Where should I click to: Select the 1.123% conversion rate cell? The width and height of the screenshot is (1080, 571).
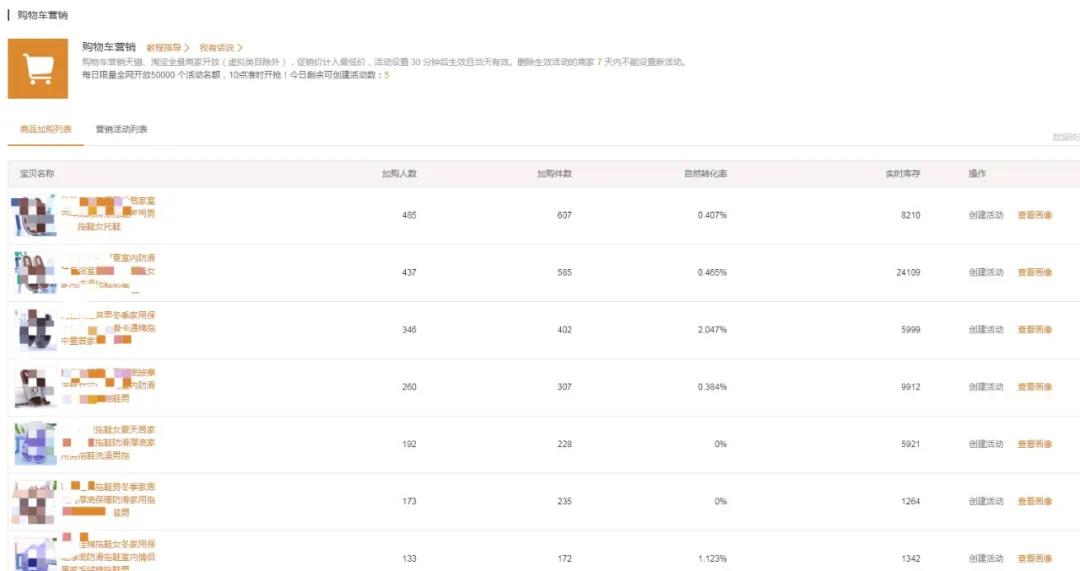(x=712, y=558)
